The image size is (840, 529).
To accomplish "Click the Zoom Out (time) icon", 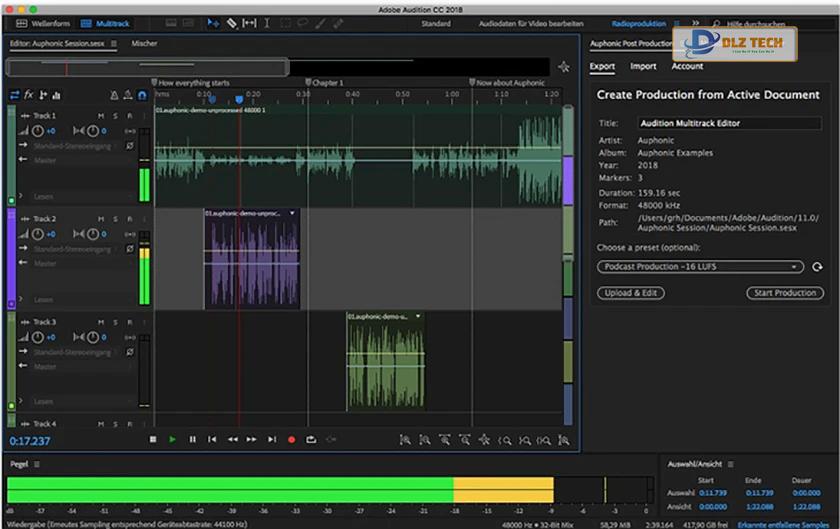I will [x=464, y=440].
